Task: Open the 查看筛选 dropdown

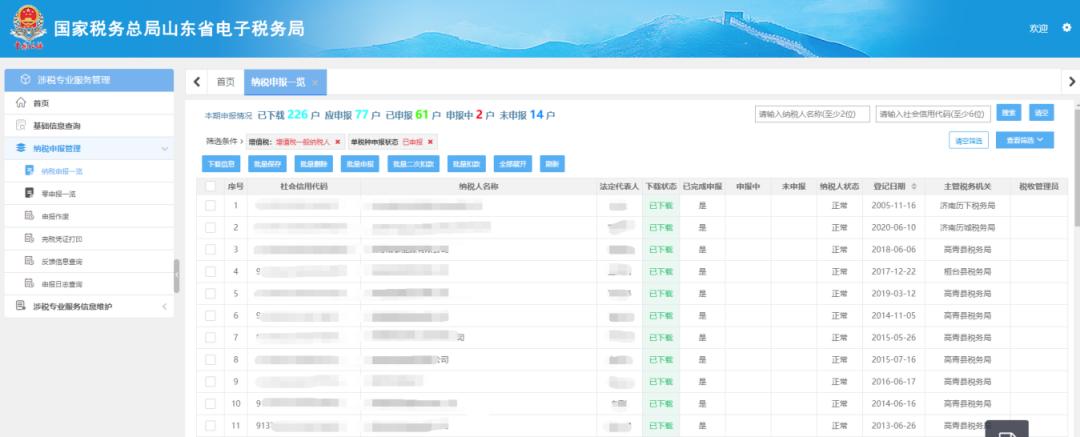Action: [x=1025, y=141]
